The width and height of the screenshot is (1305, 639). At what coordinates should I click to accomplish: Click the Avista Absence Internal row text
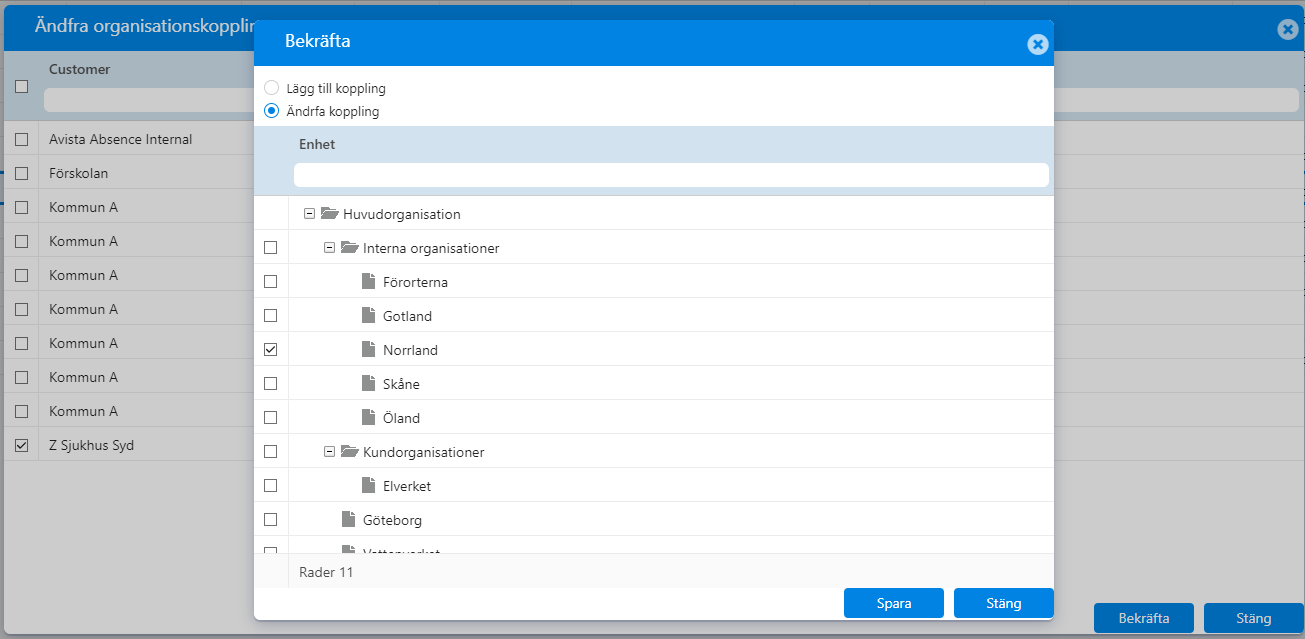(120, 139)
